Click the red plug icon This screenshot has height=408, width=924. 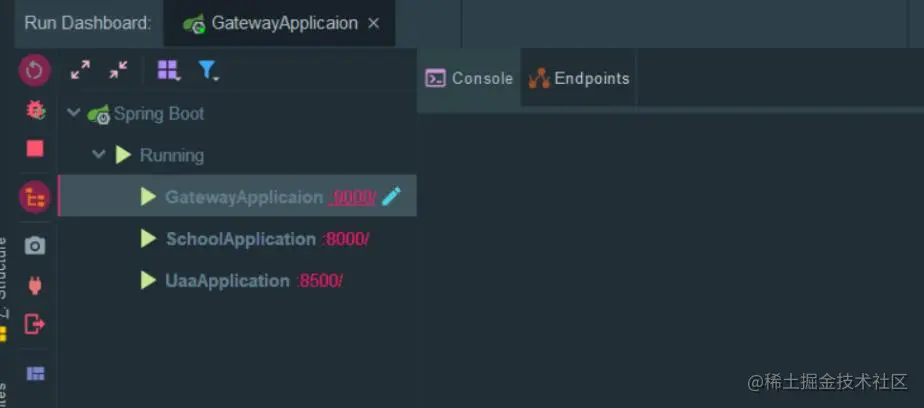35,285
